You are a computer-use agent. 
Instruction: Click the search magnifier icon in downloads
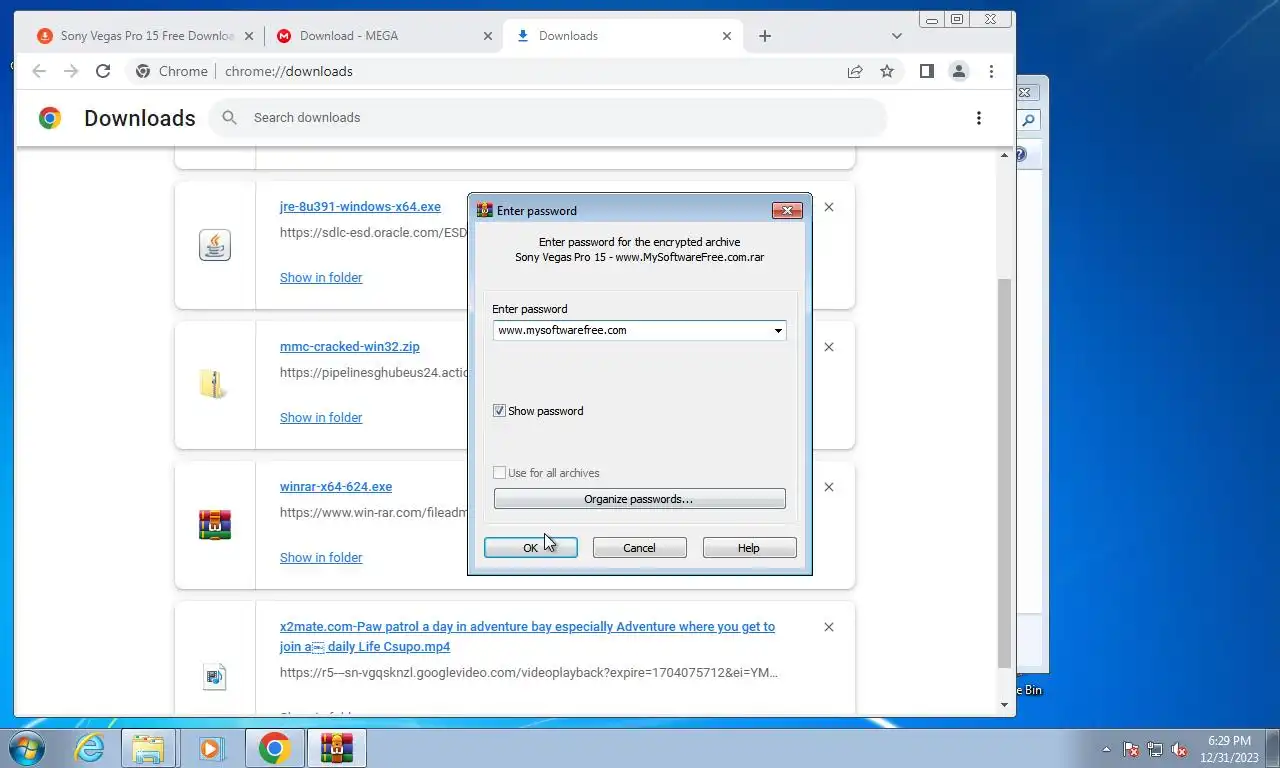coord(229,118)
